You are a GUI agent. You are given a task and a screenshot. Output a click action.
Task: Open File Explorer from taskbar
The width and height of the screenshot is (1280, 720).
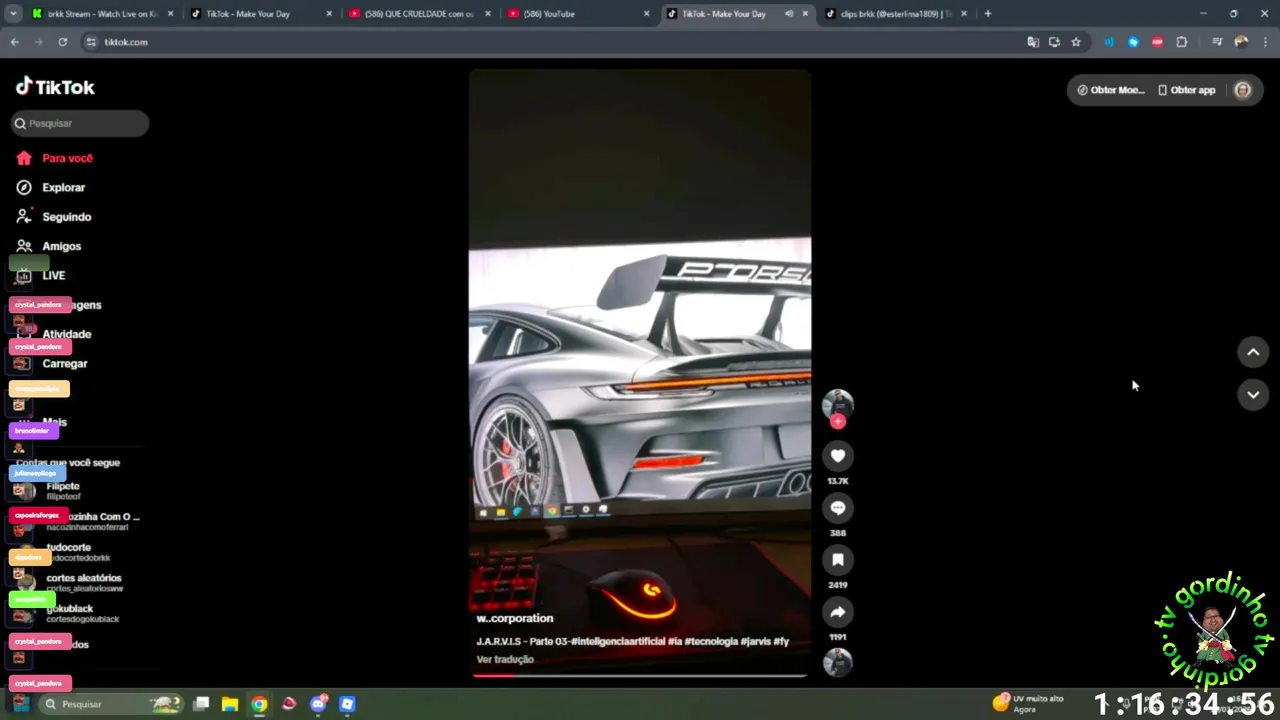pos(229,704)
